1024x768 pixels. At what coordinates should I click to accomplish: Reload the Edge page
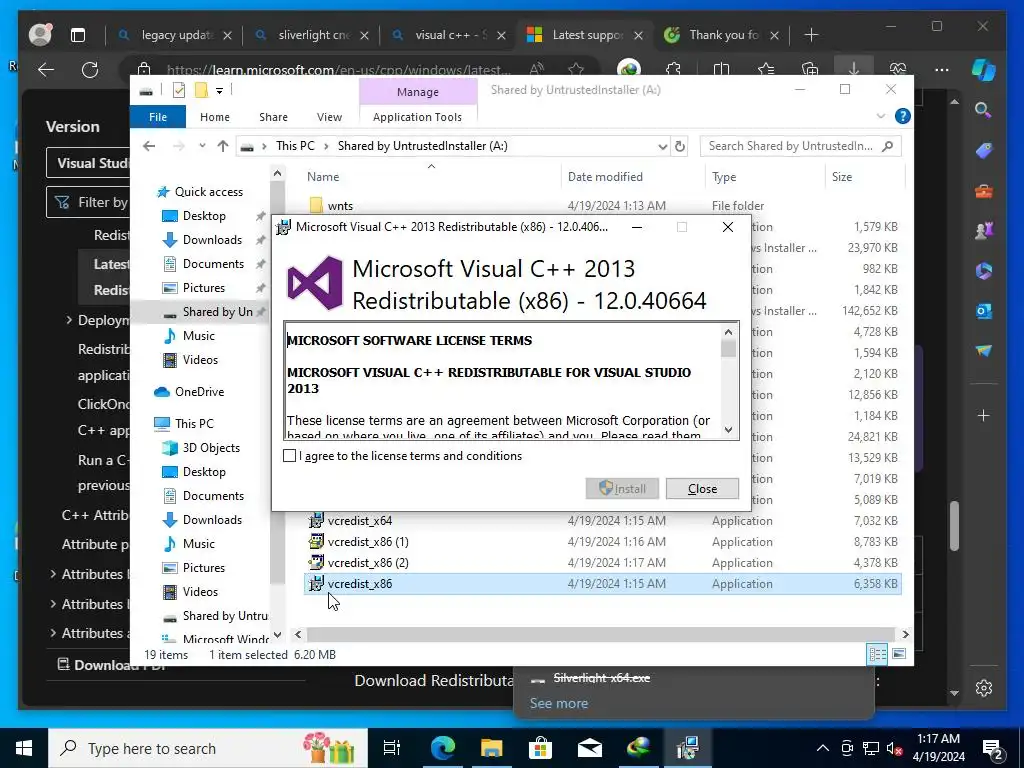point(89,70)
